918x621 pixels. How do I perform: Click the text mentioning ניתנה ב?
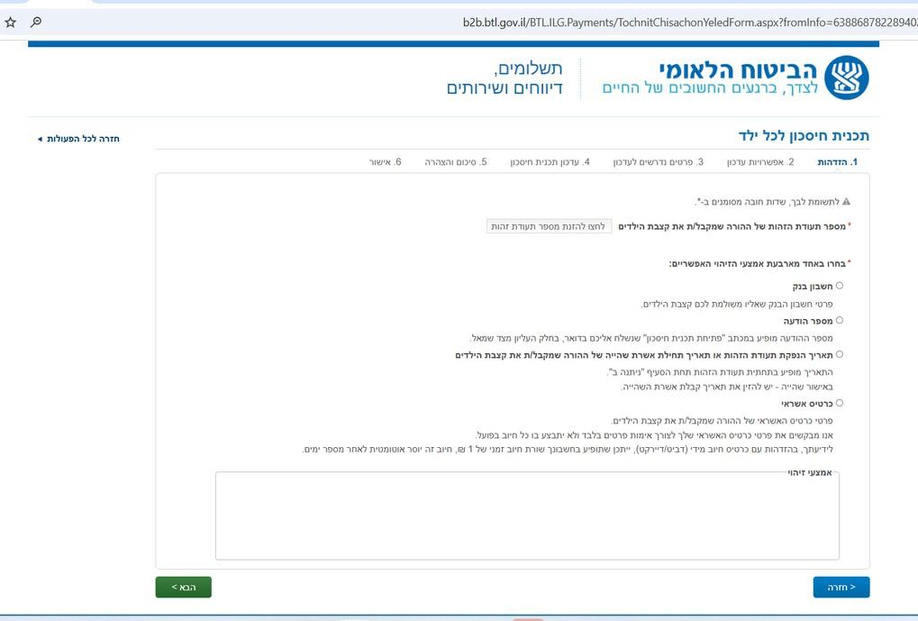coord(720,372)
